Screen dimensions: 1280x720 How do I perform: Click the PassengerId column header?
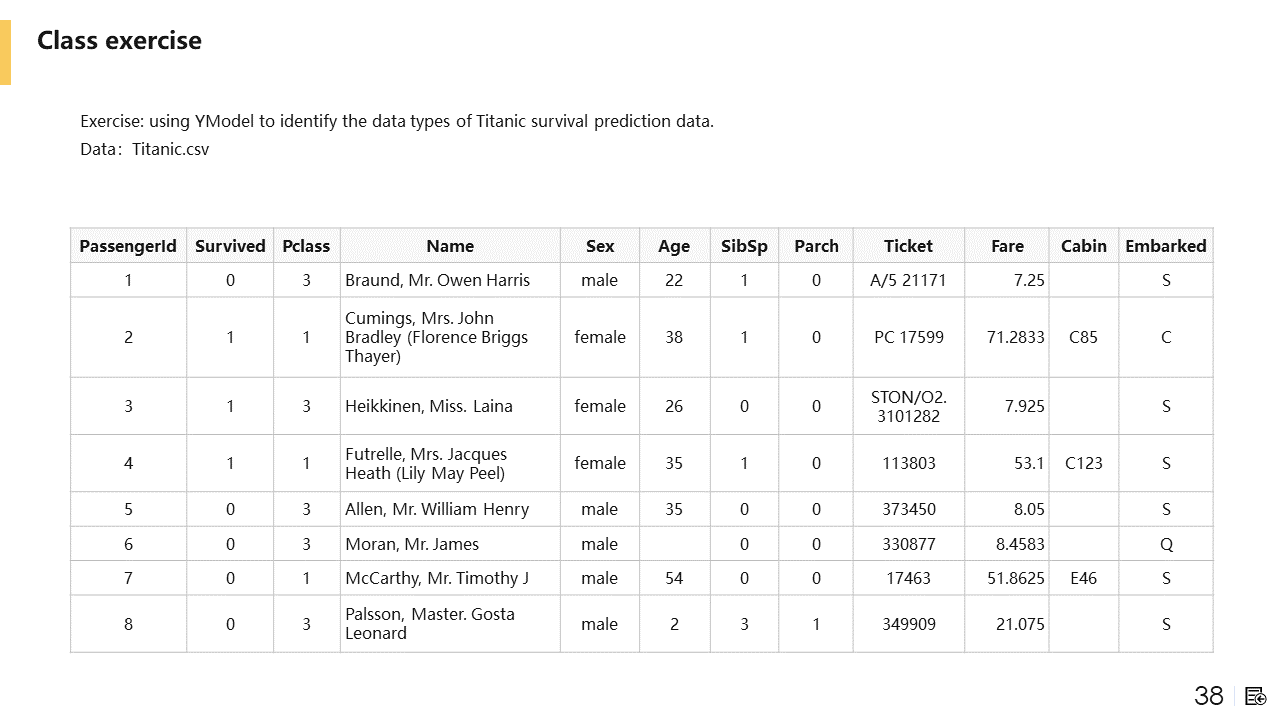click(x=128, y=246)
